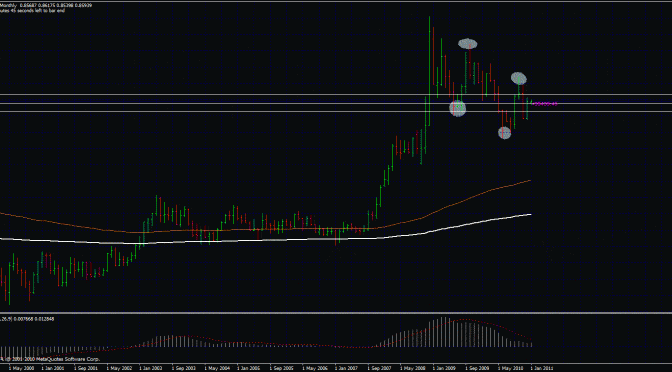Click the '1 Sep 2005' date label

[280, 368]
